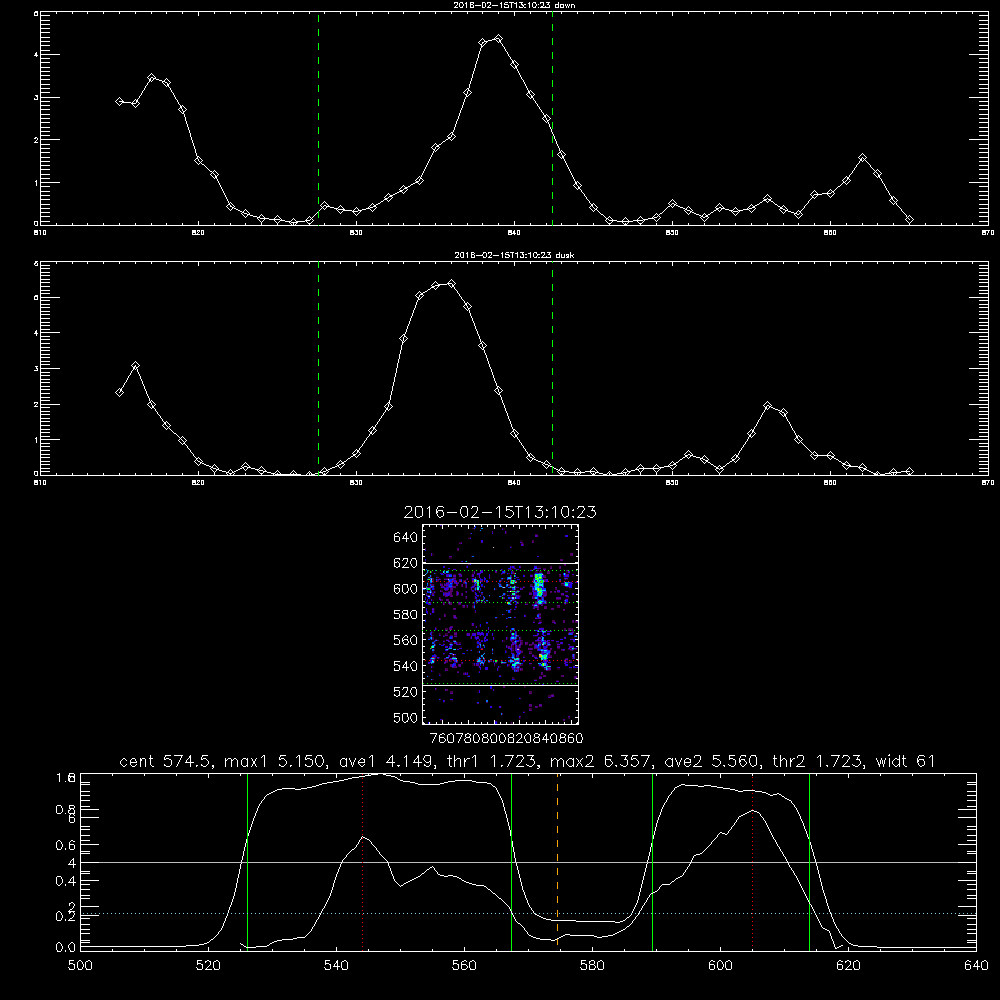The width and height of the screenshot is (1000, 1000).
Task: Click the leftmost green vertical line in bottom plot
Action: [x=247, y=861]
